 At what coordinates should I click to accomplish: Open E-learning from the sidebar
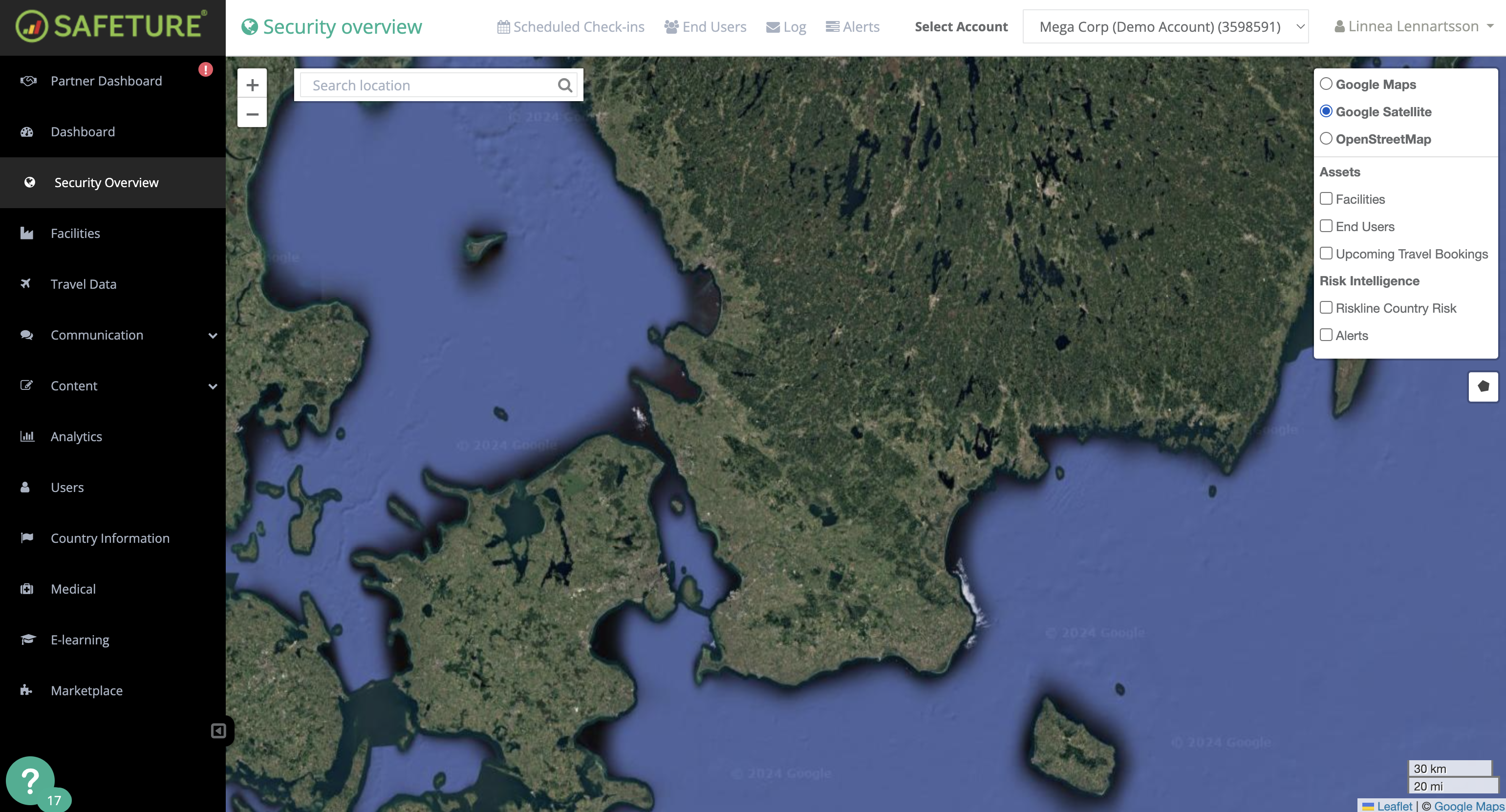coord(80,640)
